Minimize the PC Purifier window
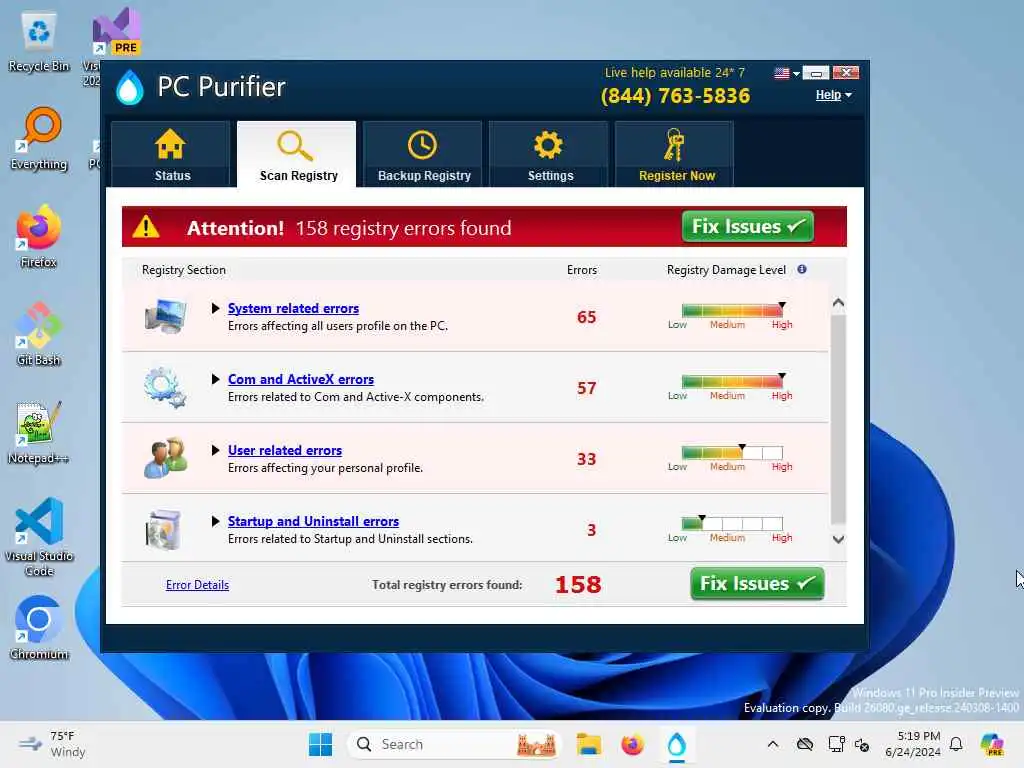This screenshot has height=768, width=1024. point(816,73)
